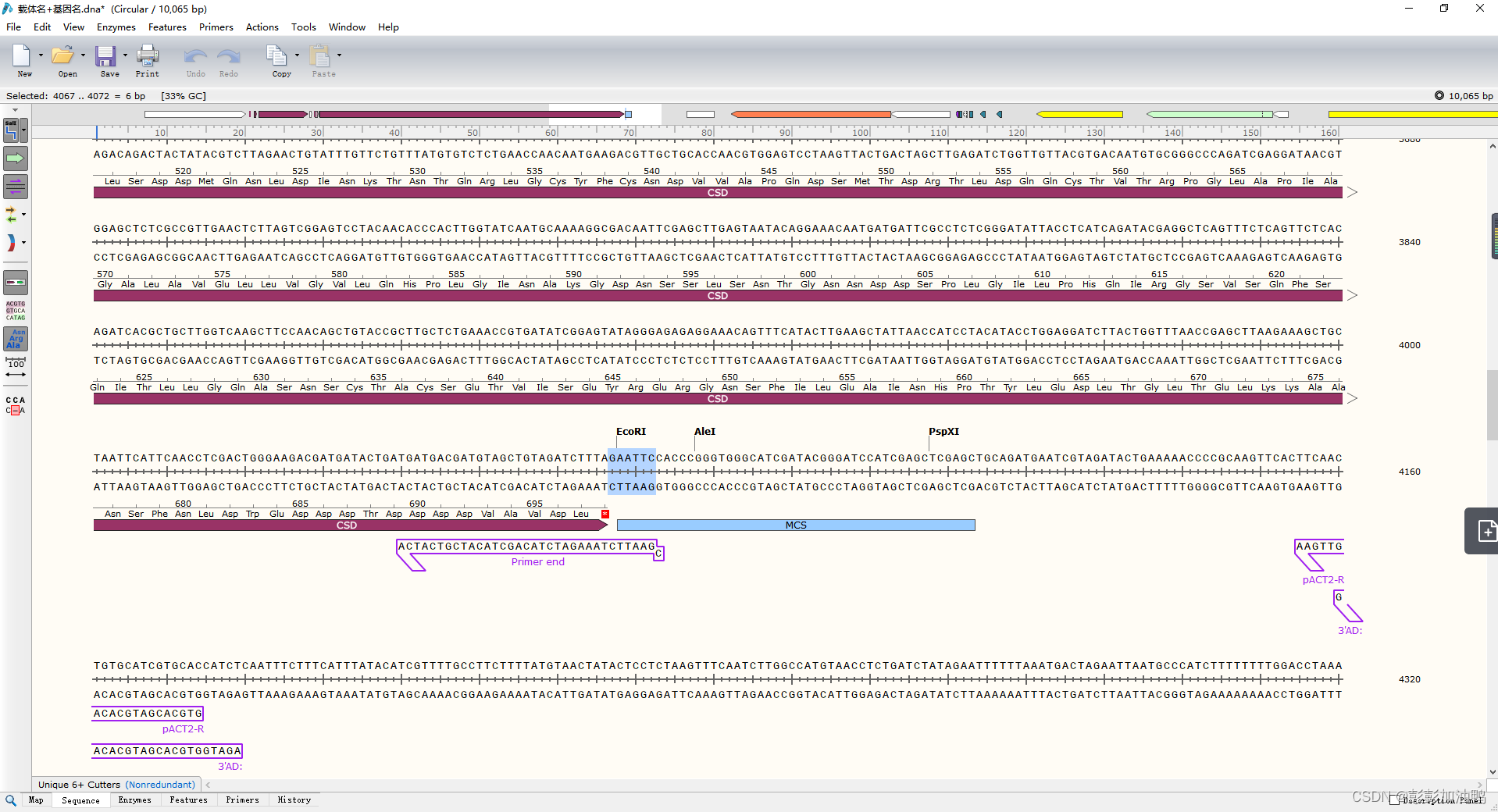This screenshot has width=1498, height=812.
Task: Click the Paste clipboard icon
Action: click(319, 55)
